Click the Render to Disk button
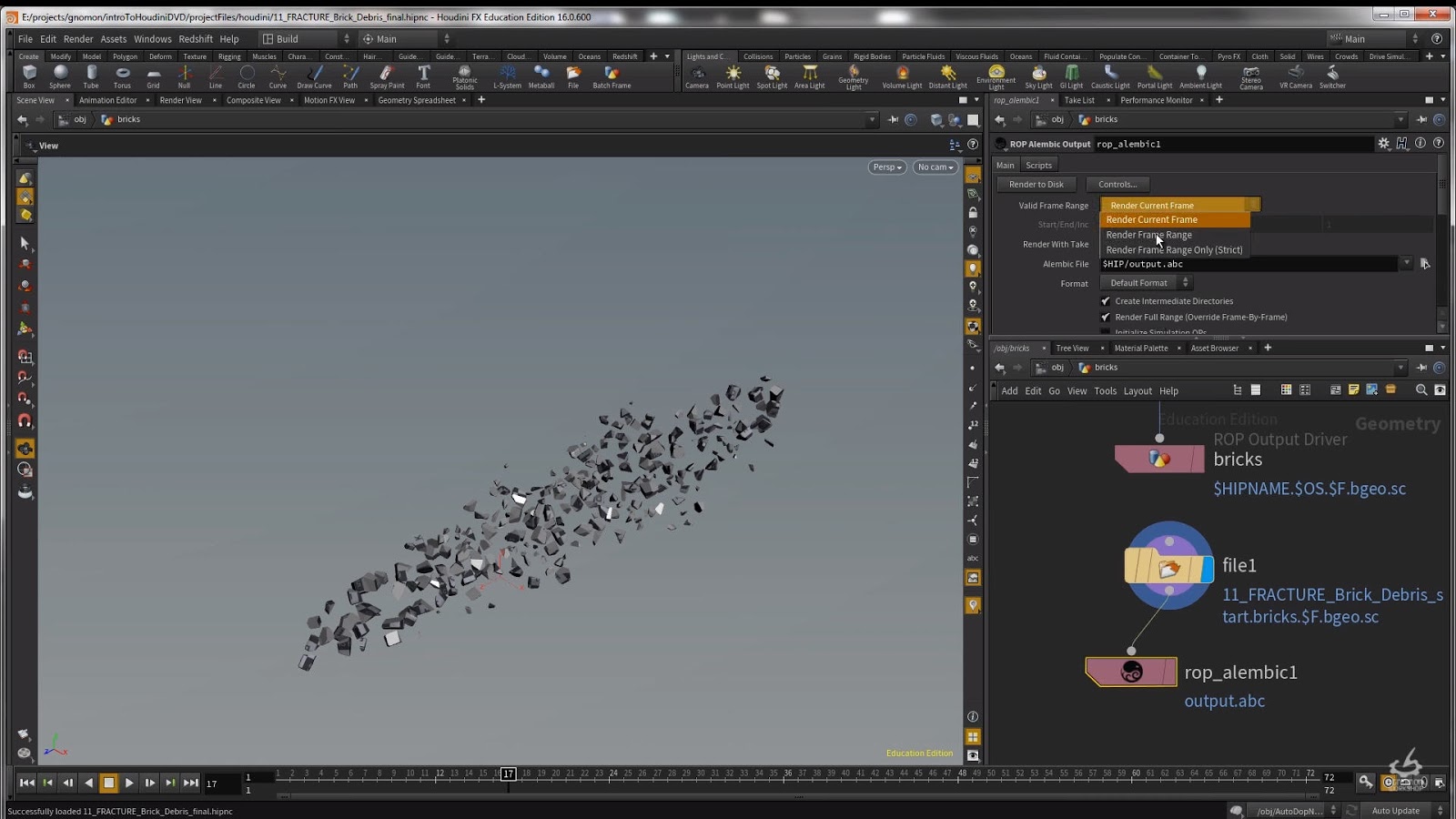This screenshot has height=819, width=1456. click(x=1036, y=185)
